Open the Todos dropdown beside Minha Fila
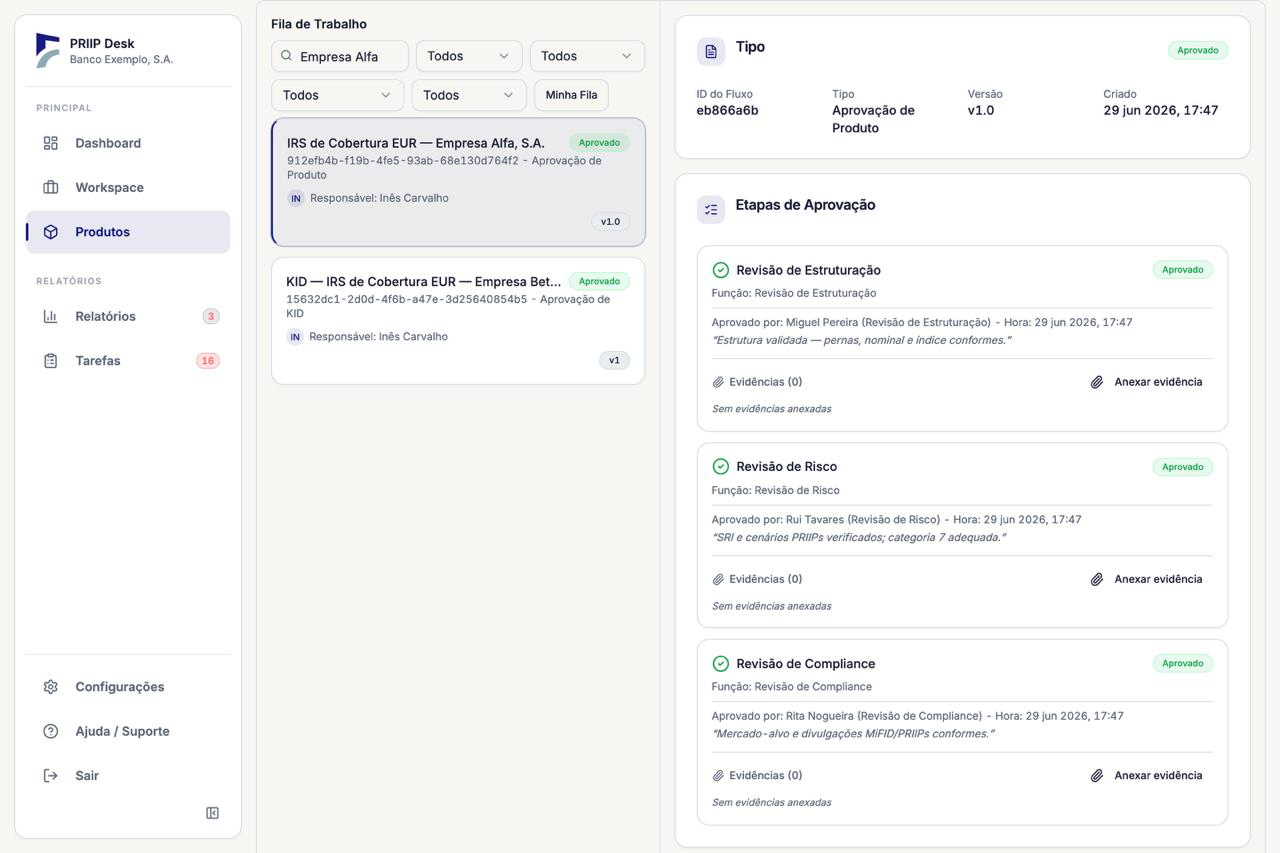 (x=469, y=95)
